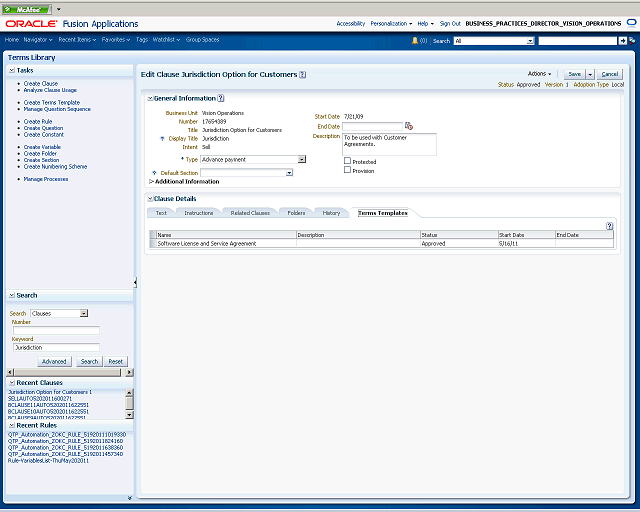Open the Default Section dropdown
This screenshot has height=512, width=640.
click(289, 173)
